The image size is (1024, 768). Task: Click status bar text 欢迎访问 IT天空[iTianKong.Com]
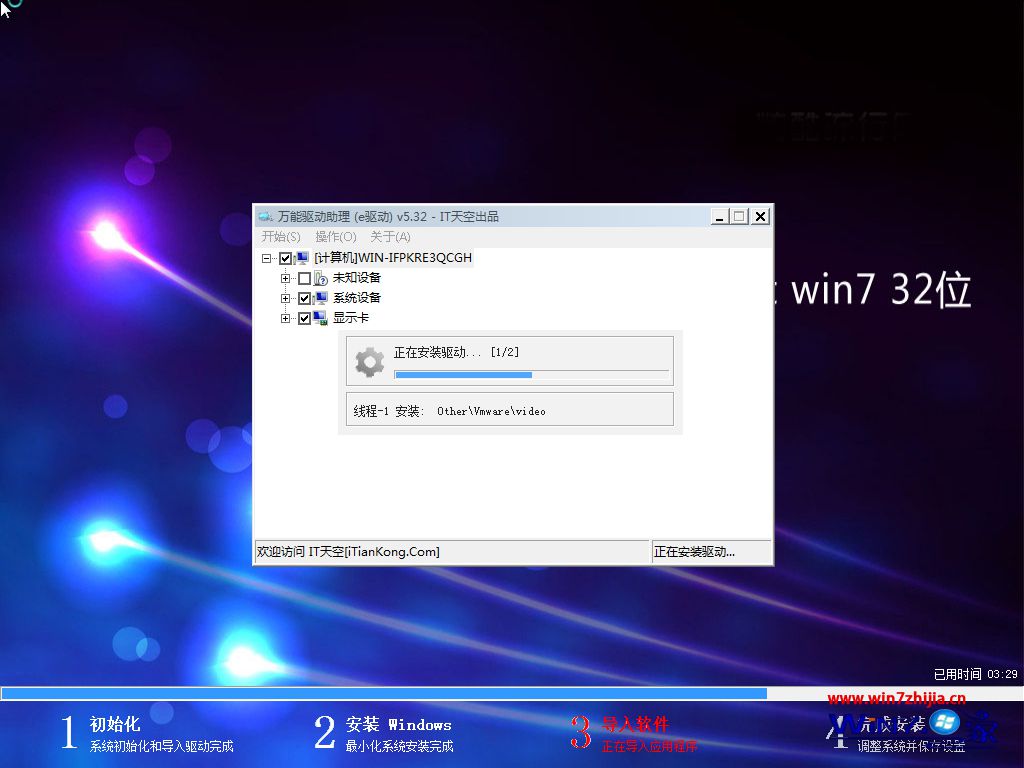click(348, 552)
